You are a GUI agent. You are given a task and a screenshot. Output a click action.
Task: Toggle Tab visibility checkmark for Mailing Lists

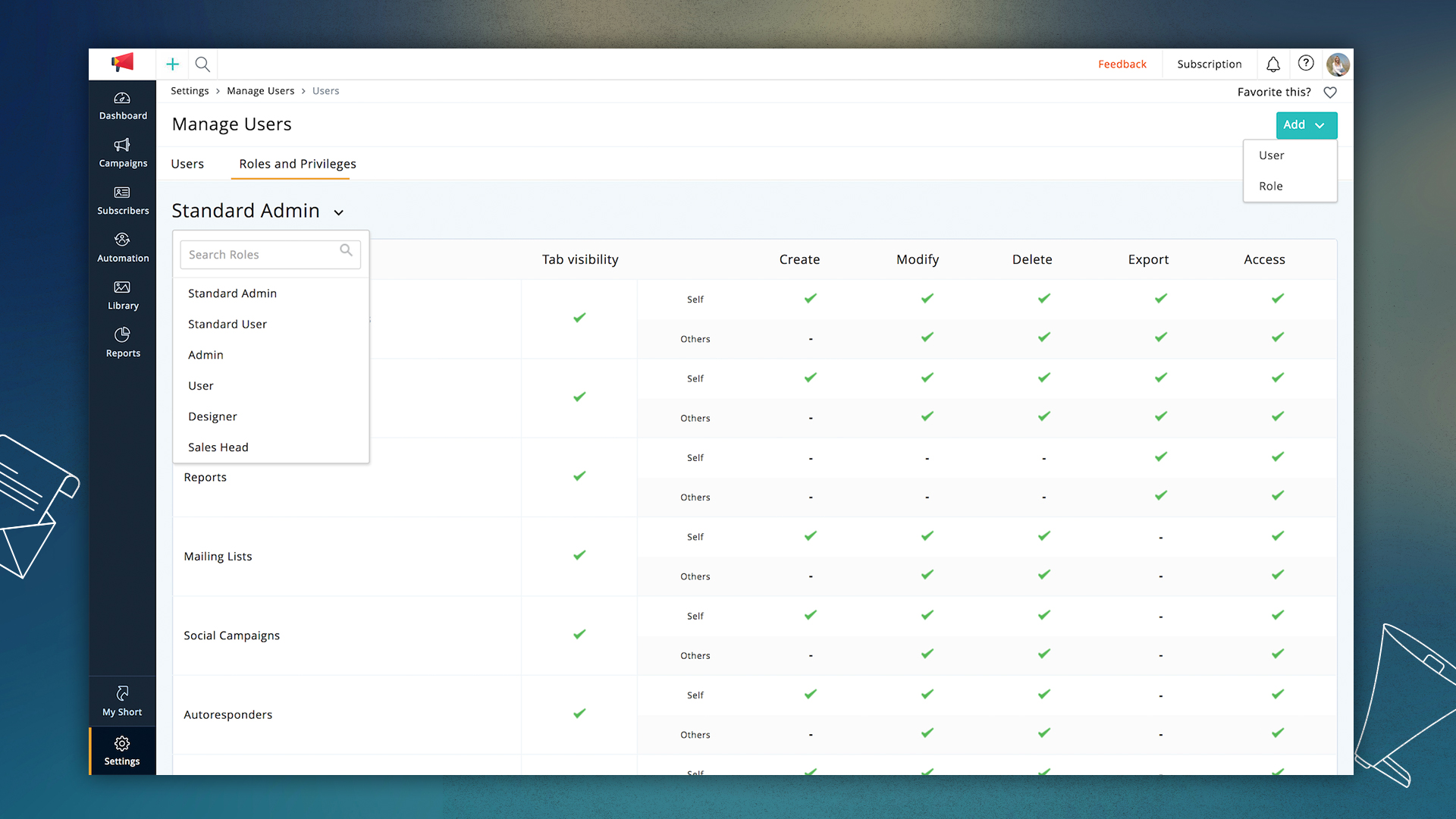coord(579,555)
